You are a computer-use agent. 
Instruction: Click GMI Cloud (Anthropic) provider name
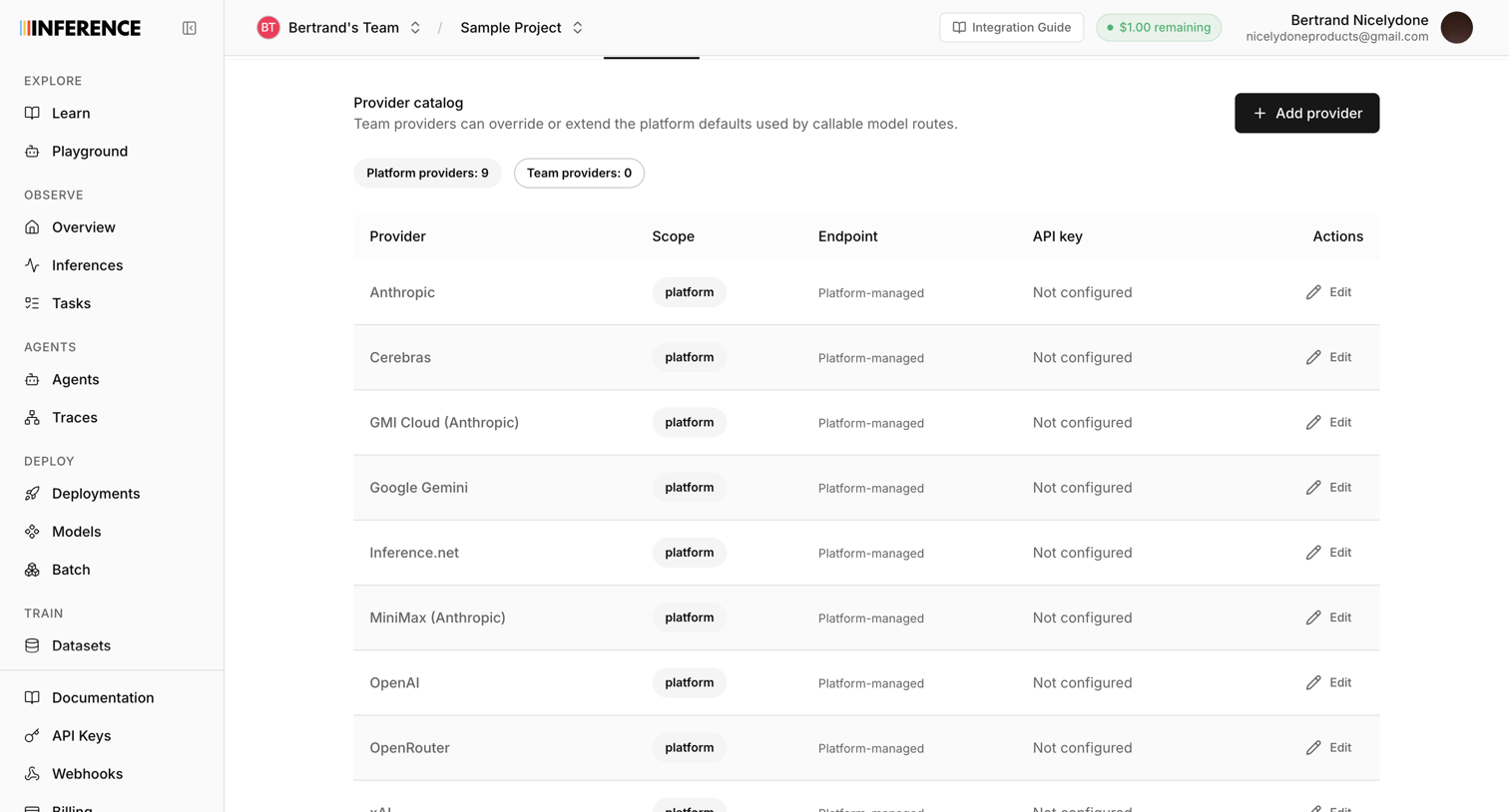click(444, 422)
